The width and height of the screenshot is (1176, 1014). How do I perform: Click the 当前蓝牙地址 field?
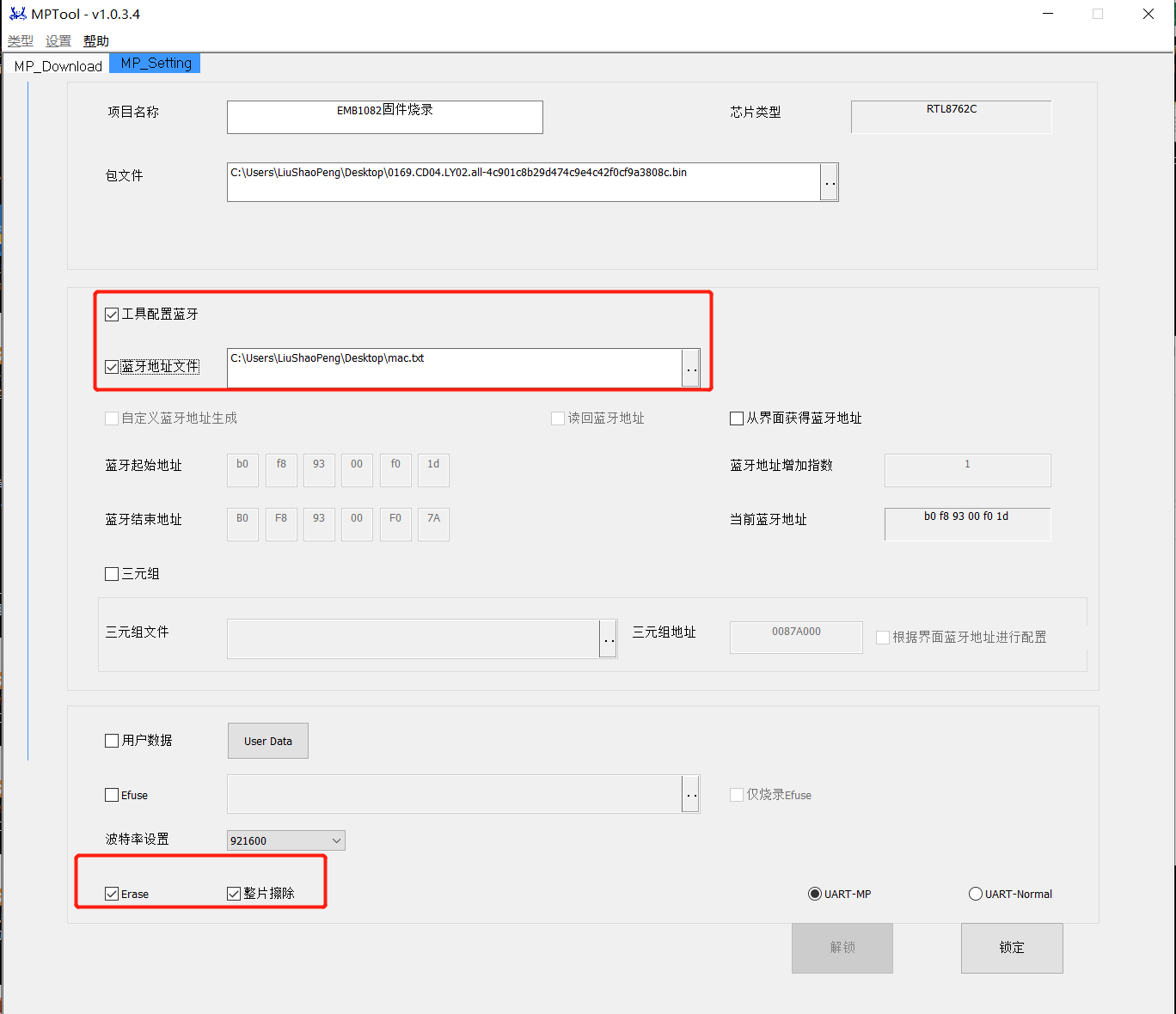[x=967, y=524]
